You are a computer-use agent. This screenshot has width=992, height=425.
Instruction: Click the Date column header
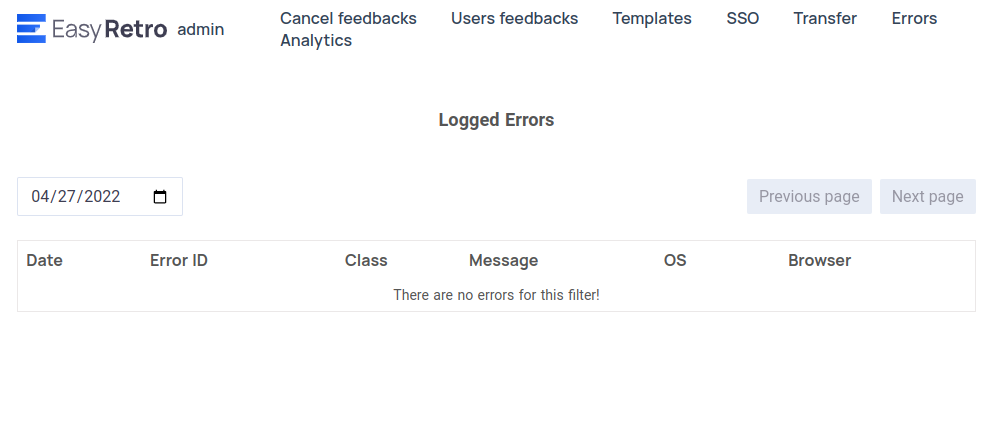coord(44,261)
